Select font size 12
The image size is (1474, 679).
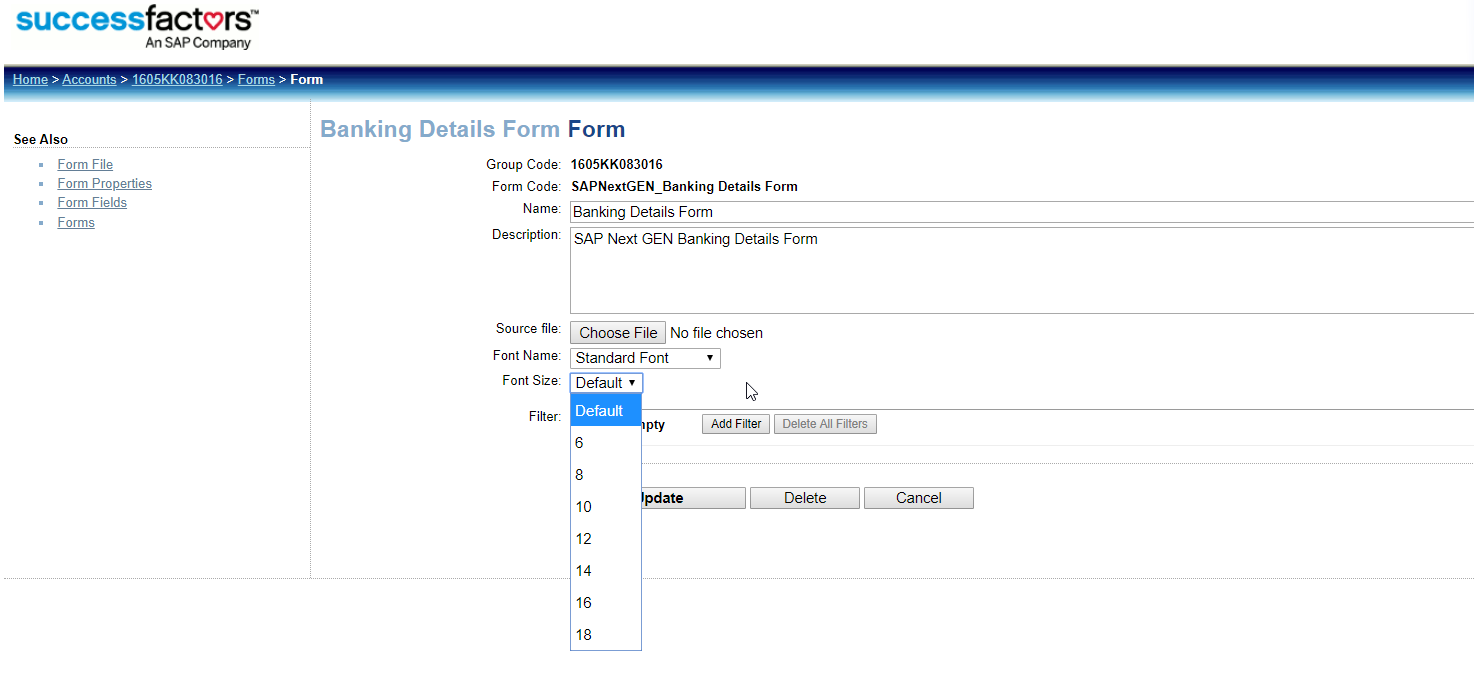[x=606, y=539]
